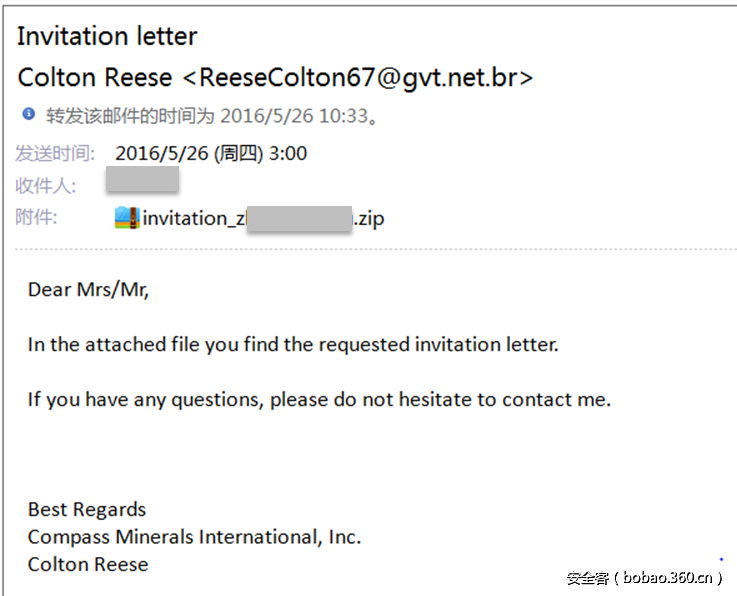737x596 pixels.
Task: Click the forwarded timestamp 2016/5/26 10:33
Action: pyautogui.click(x=294, y=115)
